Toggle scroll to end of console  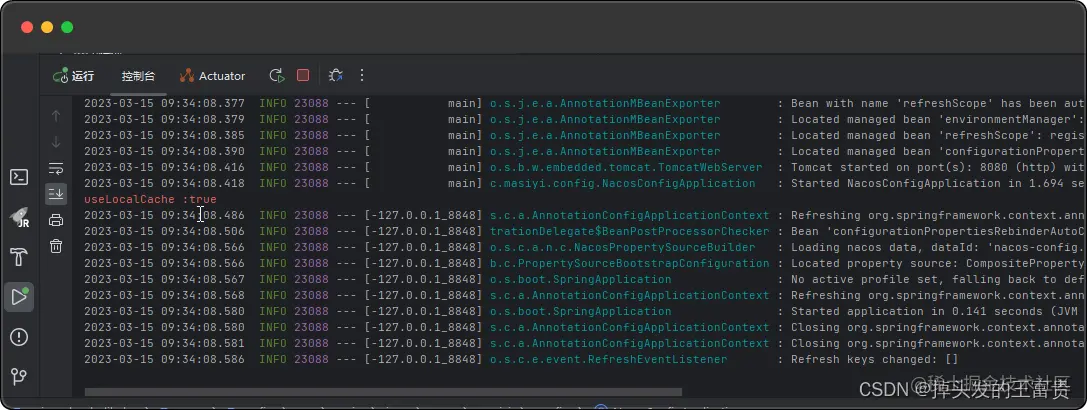(x=56, y=194)
